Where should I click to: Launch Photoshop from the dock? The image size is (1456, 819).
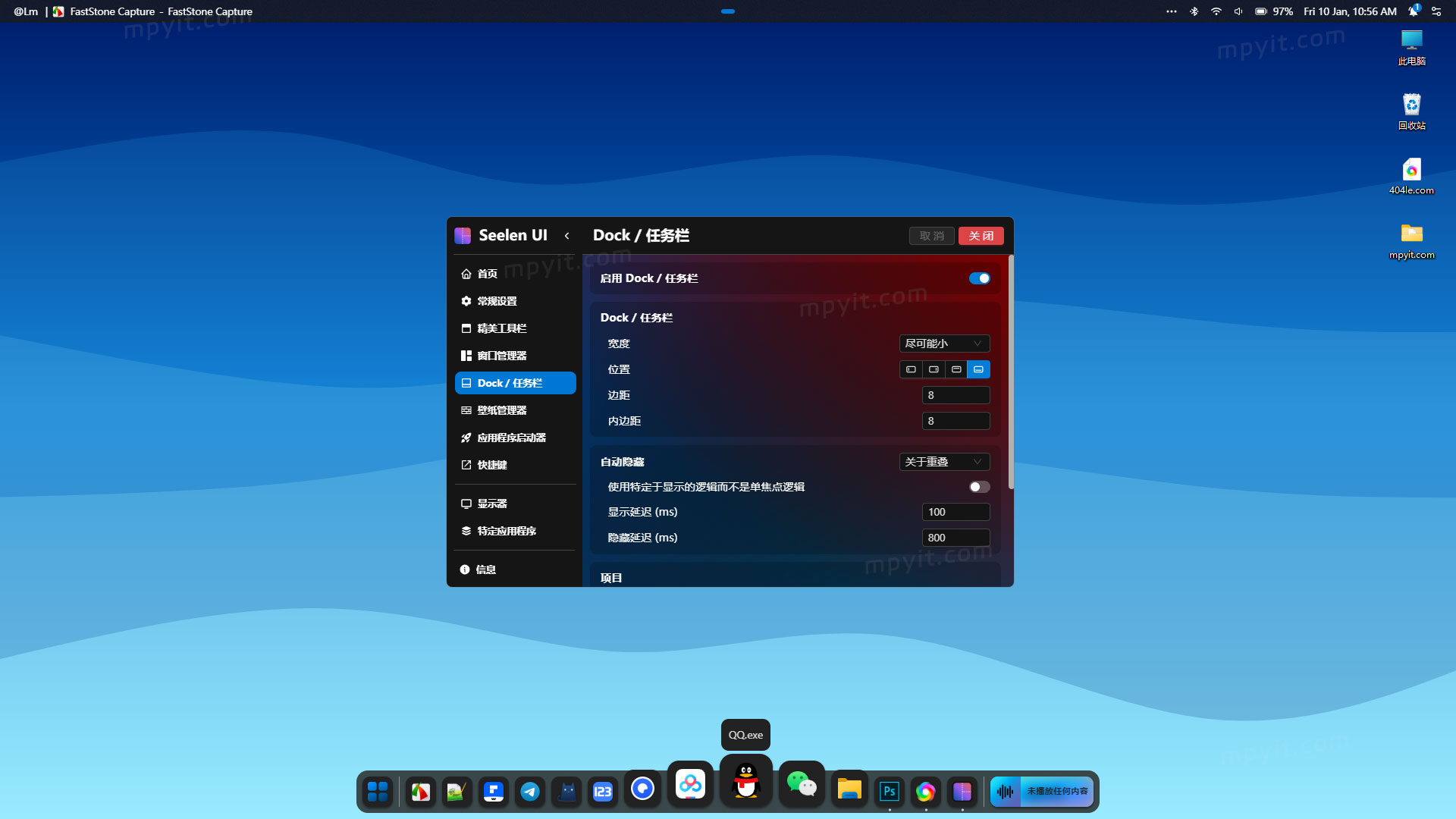(889, 792)
